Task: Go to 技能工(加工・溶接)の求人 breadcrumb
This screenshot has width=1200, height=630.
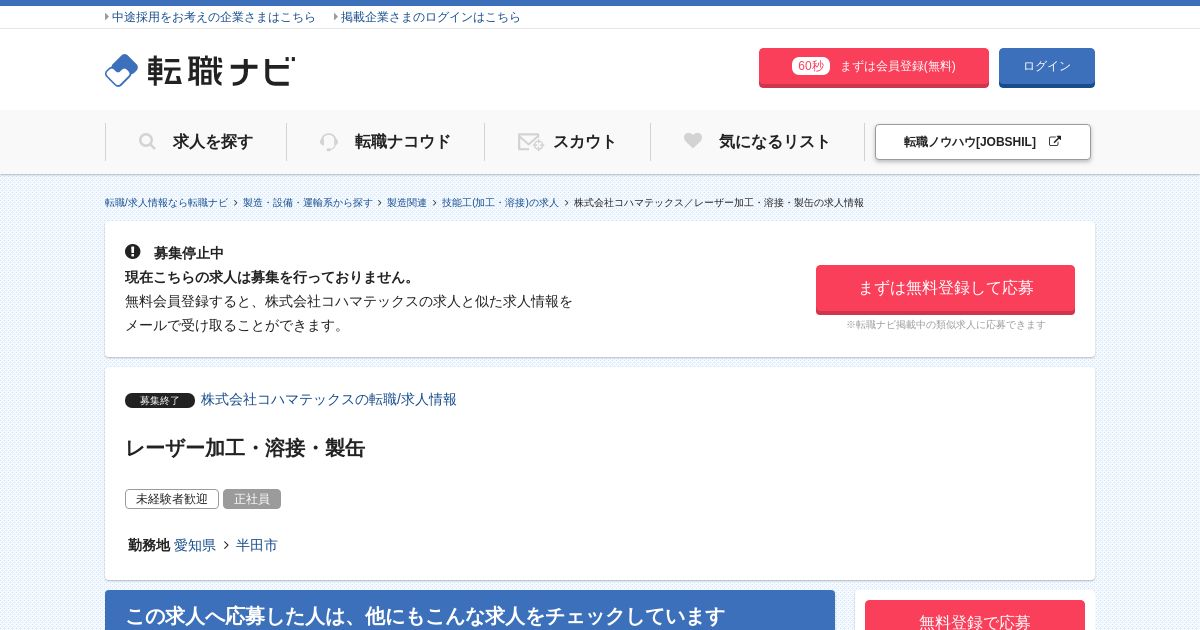Action: tap(500, 203)
